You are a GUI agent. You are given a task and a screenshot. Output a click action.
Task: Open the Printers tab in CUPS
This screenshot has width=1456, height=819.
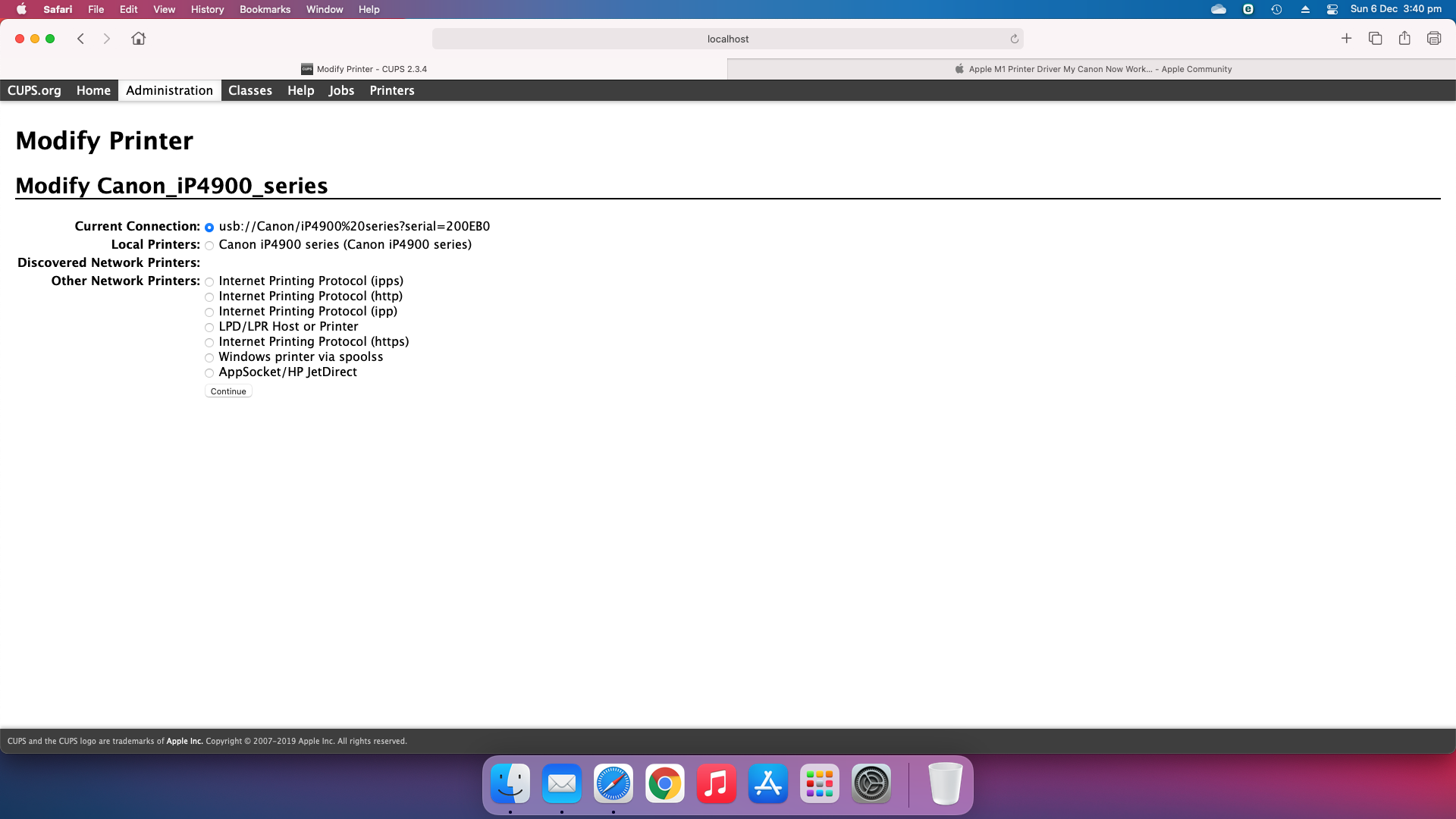pyautogui.click(x=391, y=90)
